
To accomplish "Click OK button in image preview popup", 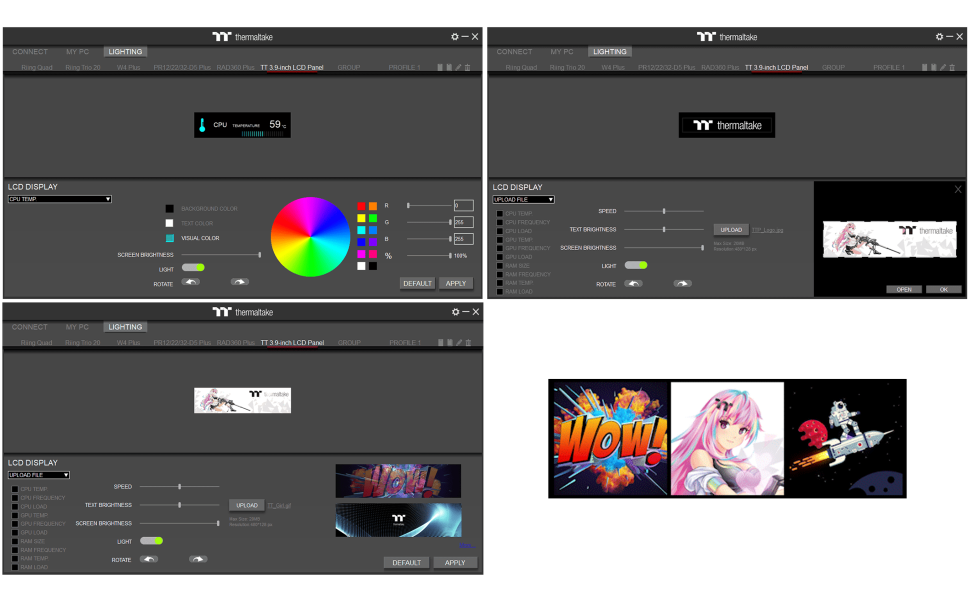I will 943,289.
